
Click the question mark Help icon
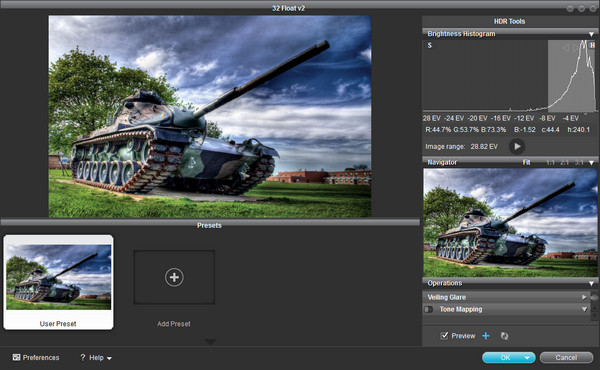coord(82,357)
